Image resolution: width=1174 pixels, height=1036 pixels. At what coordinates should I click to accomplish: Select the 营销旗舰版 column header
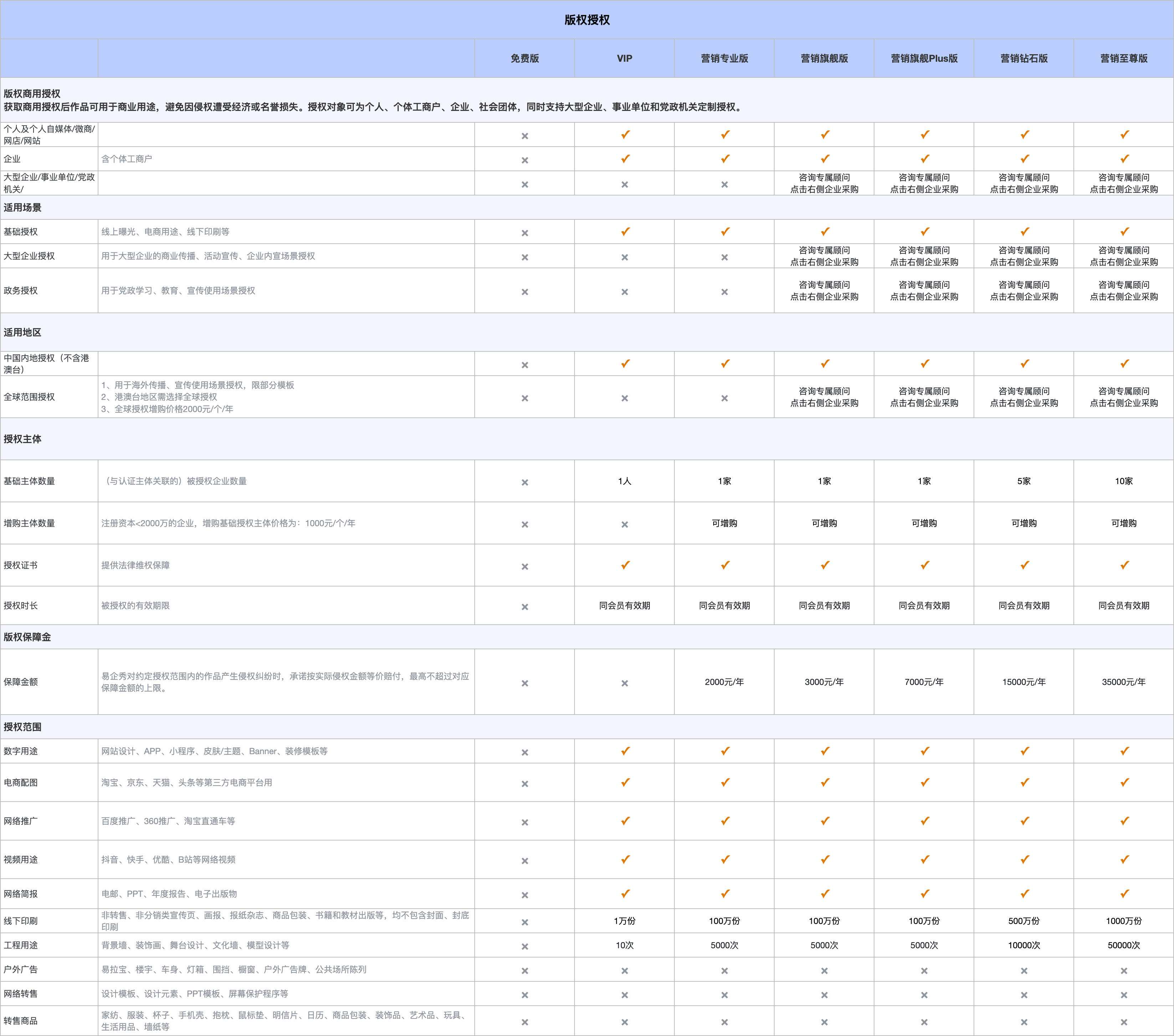tap(824, 58)
